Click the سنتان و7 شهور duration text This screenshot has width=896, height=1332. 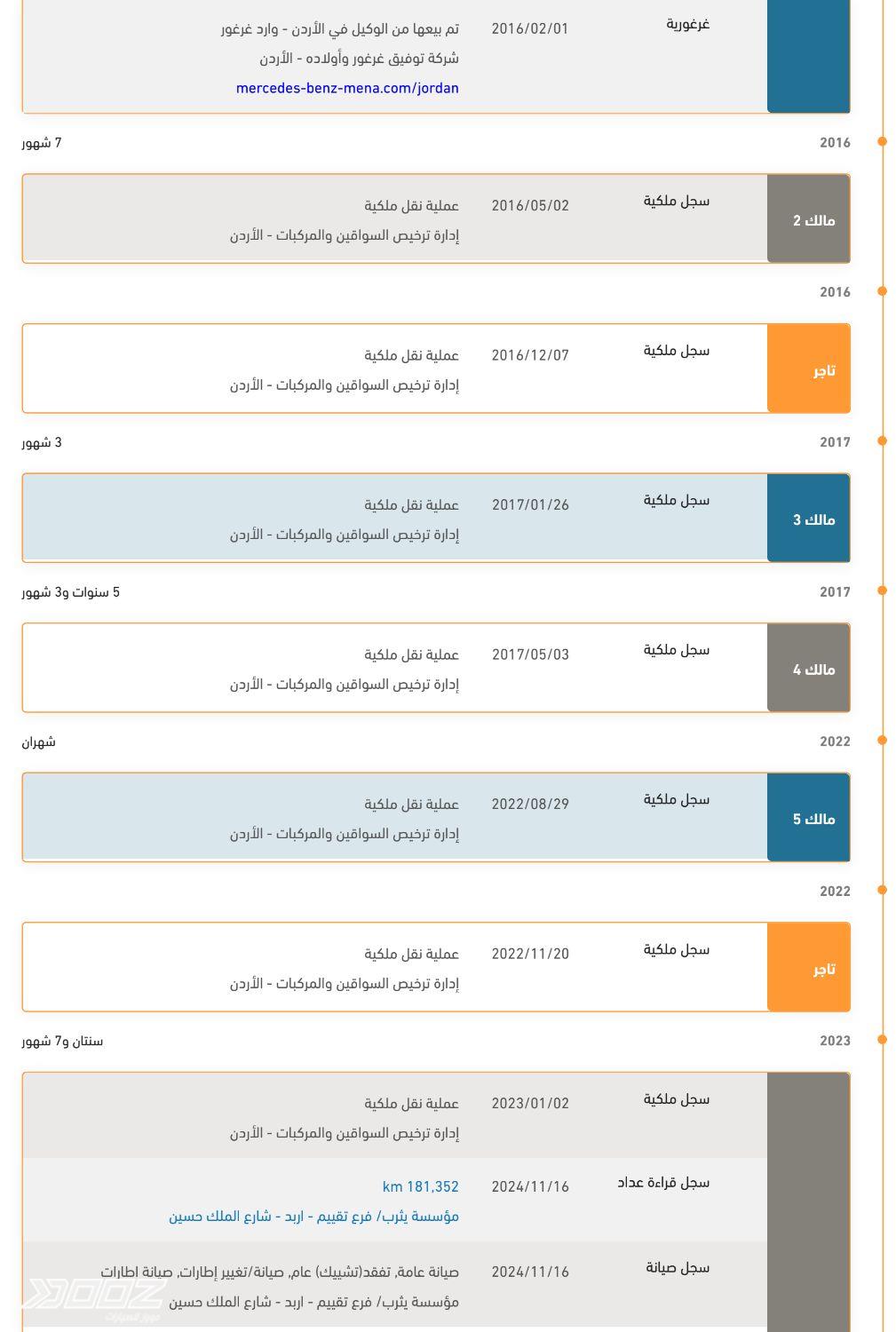pos(62,1041)
